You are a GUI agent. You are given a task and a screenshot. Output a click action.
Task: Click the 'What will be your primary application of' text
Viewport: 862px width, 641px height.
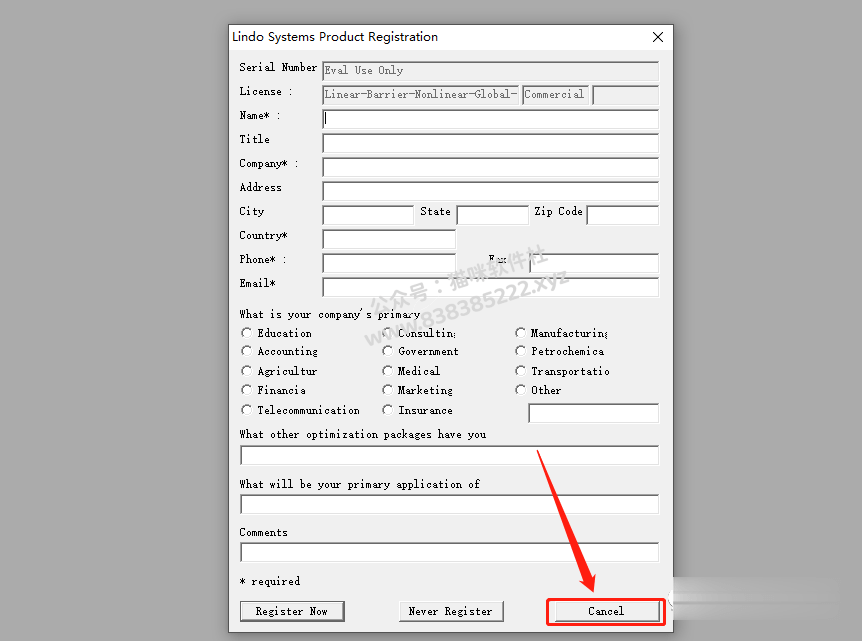(x=360, y=484)
